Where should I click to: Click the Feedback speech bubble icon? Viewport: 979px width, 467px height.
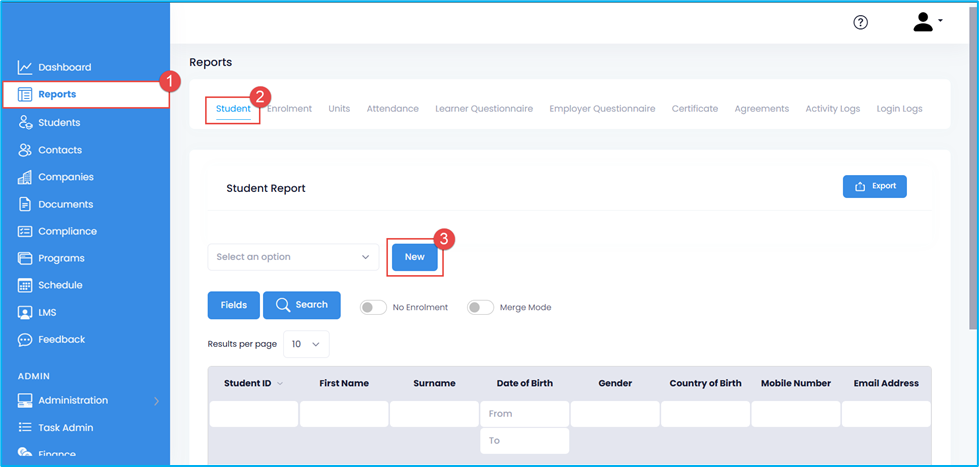point(25,340)
